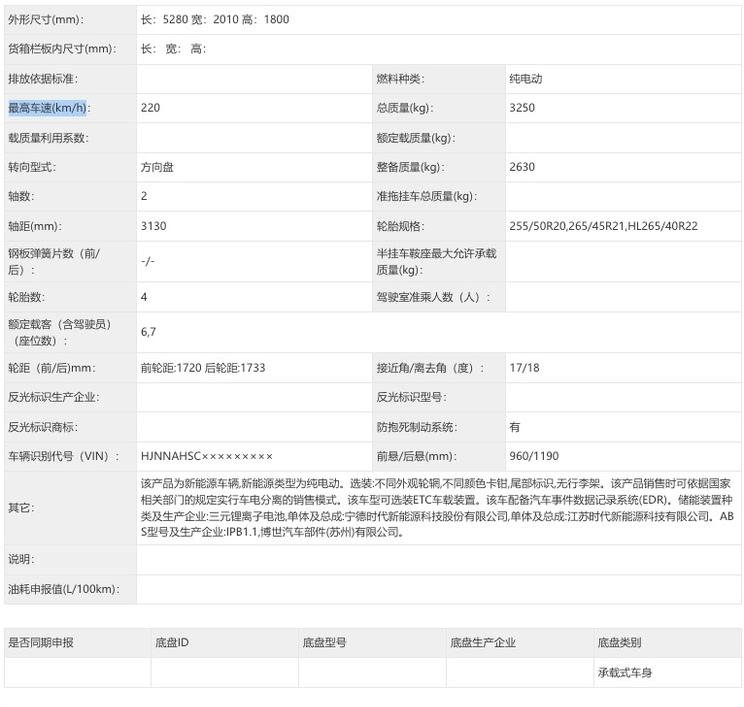The height and width of the screenshot is (707, 744).
Task: Click the 是否同期申报 column header
Action: tap(41, 643)
